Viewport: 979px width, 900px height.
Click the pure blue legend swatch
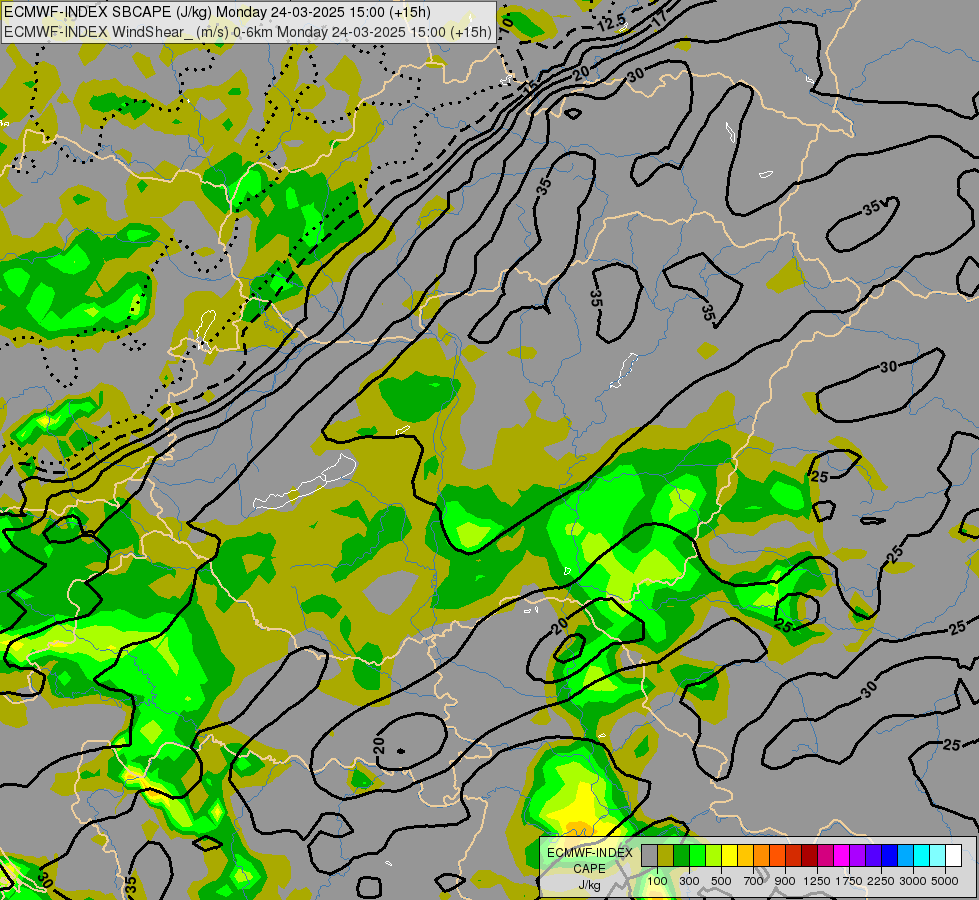click(x=889, y=855)
